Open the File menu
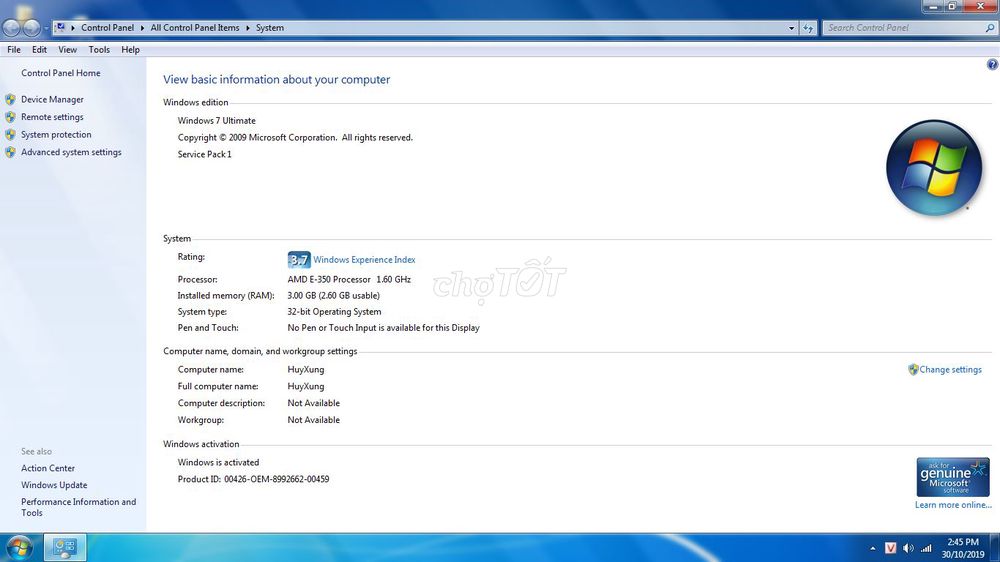The height and width of the screenshot is (562, 1000). pos(14,50)
